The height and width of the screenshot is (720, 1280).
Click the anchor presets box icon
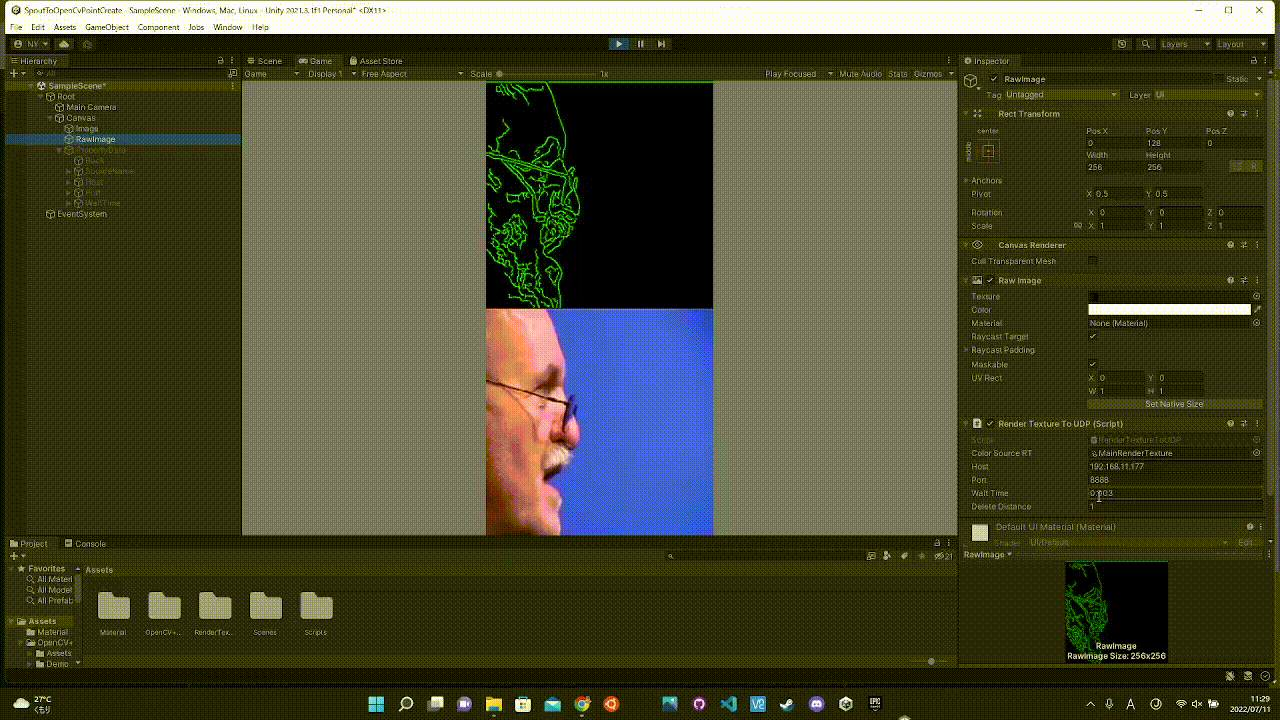coord(988,151)
